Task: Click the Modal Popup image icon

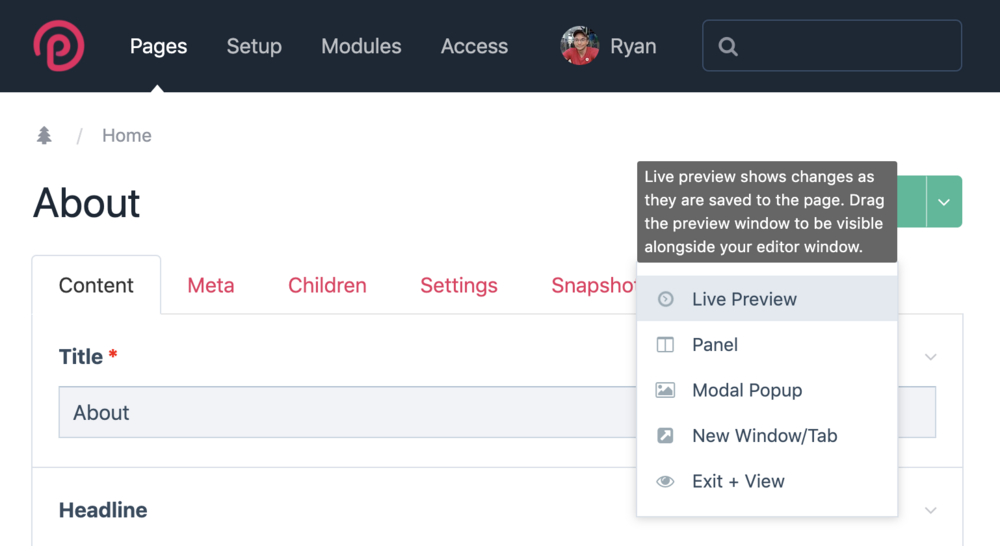Action: pyautogui.click(x=665, y=390)
